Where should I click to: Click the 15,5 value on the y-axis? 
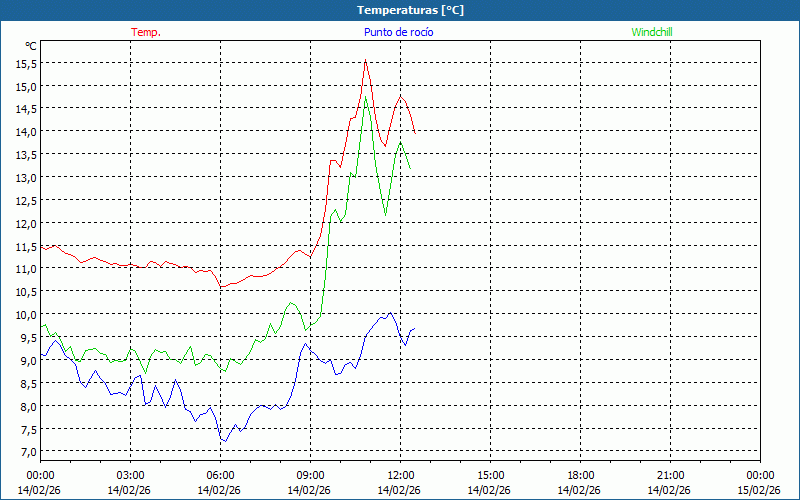26,63
